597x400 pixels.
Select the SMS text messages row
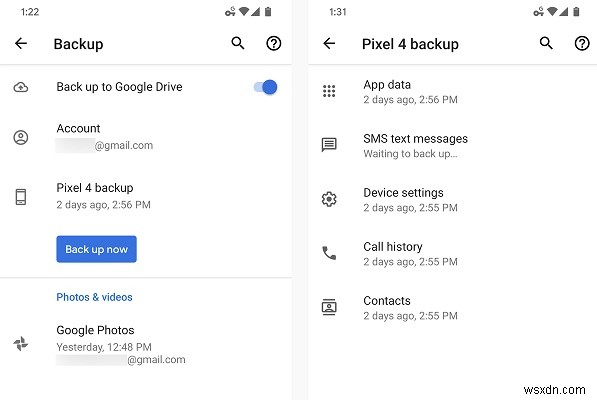pos(453,145)
